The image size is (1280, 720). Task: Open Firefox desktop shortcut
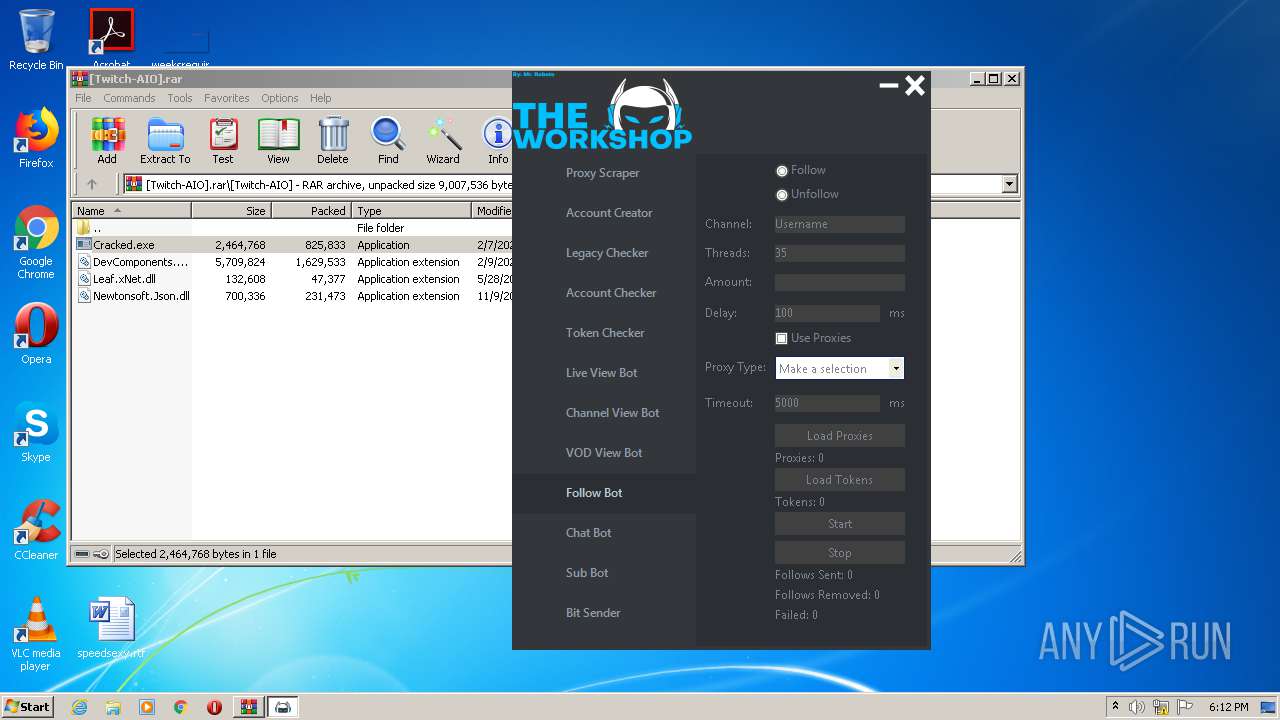tap(36, 138)
